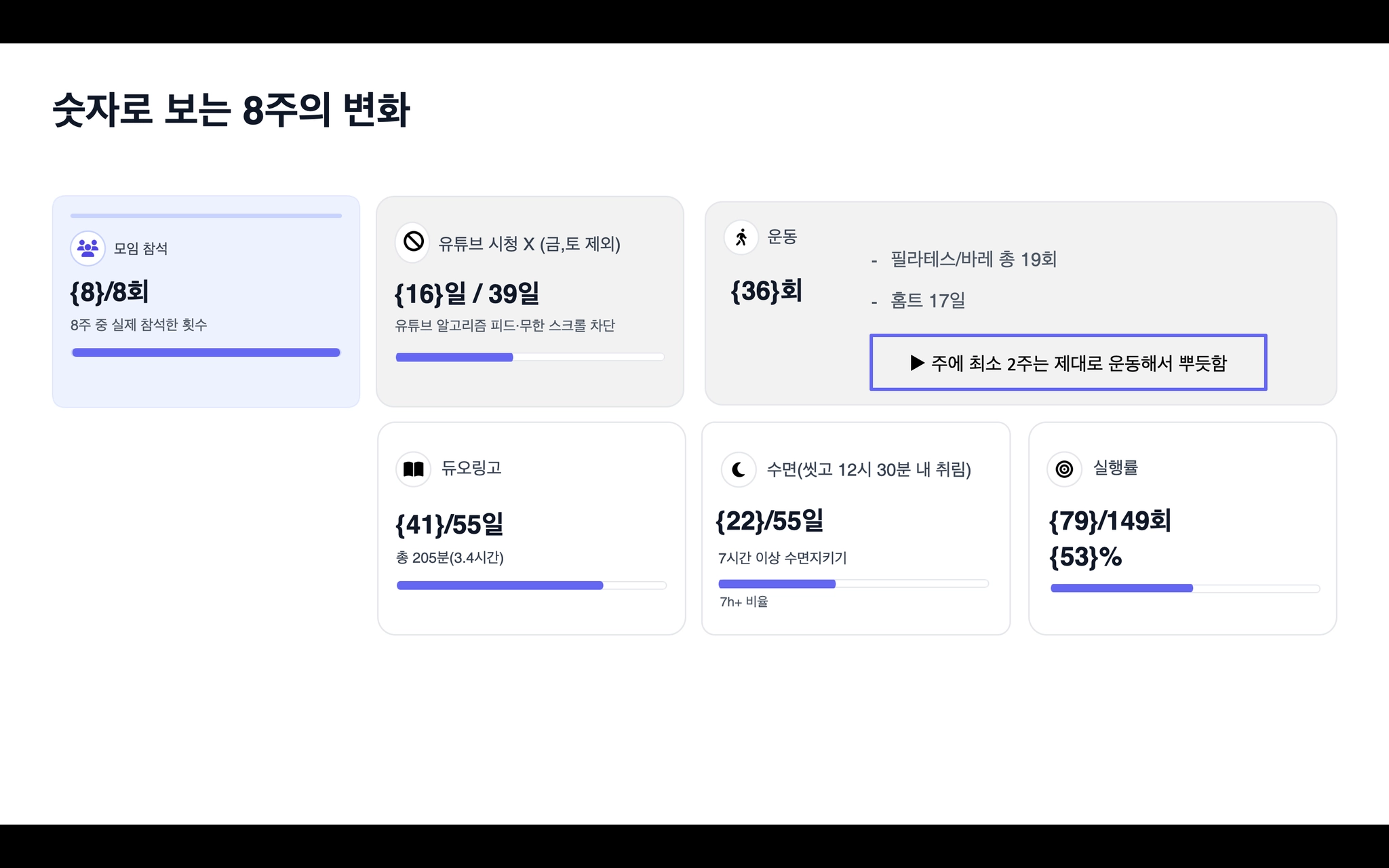Click the crescent moon icon beside 수면

(739, 469)
